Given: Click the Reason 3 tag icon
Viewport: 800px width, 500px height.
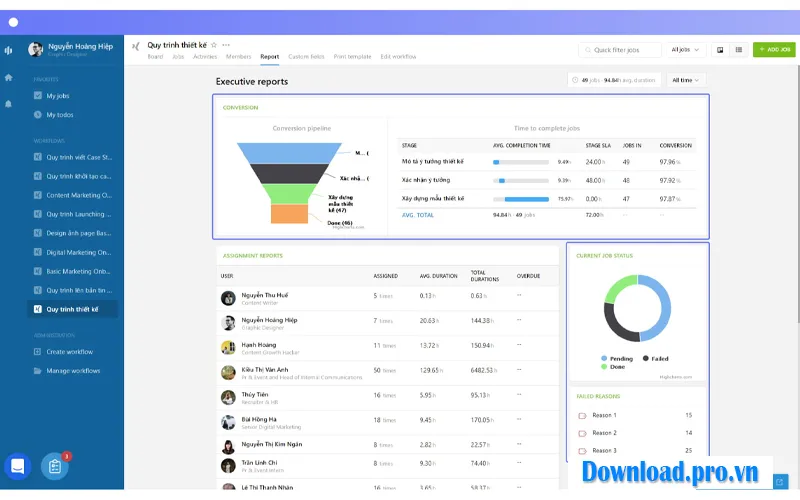Looking at the screenshot, I should (x=582, y=451).
